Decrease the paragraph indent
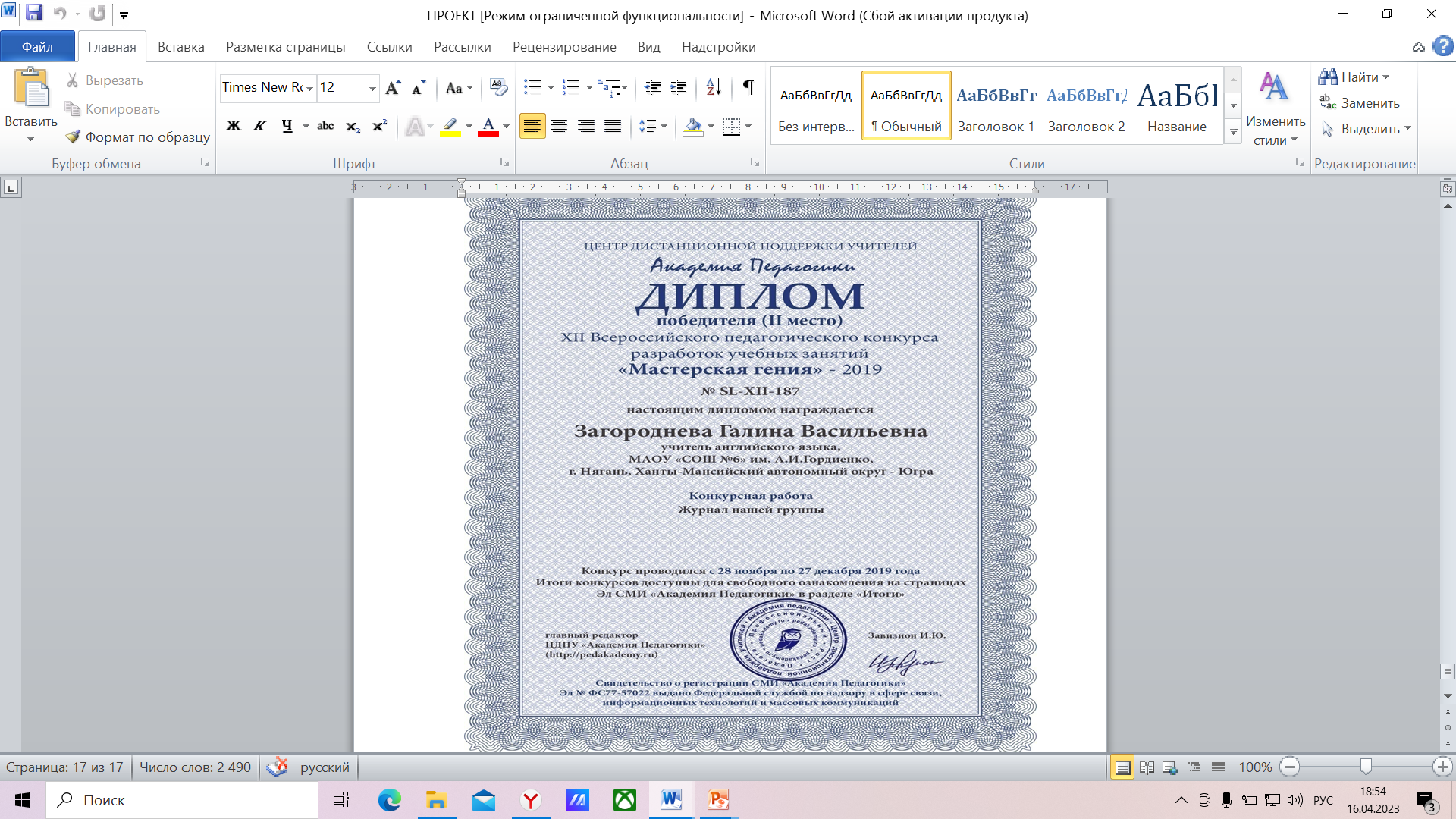 pyautogui.click(x=652, y=88)
